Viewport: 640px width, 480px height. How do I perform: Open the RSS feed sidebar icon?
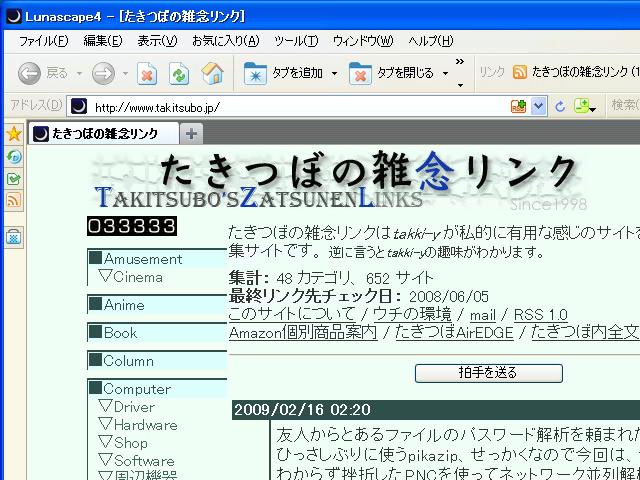[x=14, y=201]
